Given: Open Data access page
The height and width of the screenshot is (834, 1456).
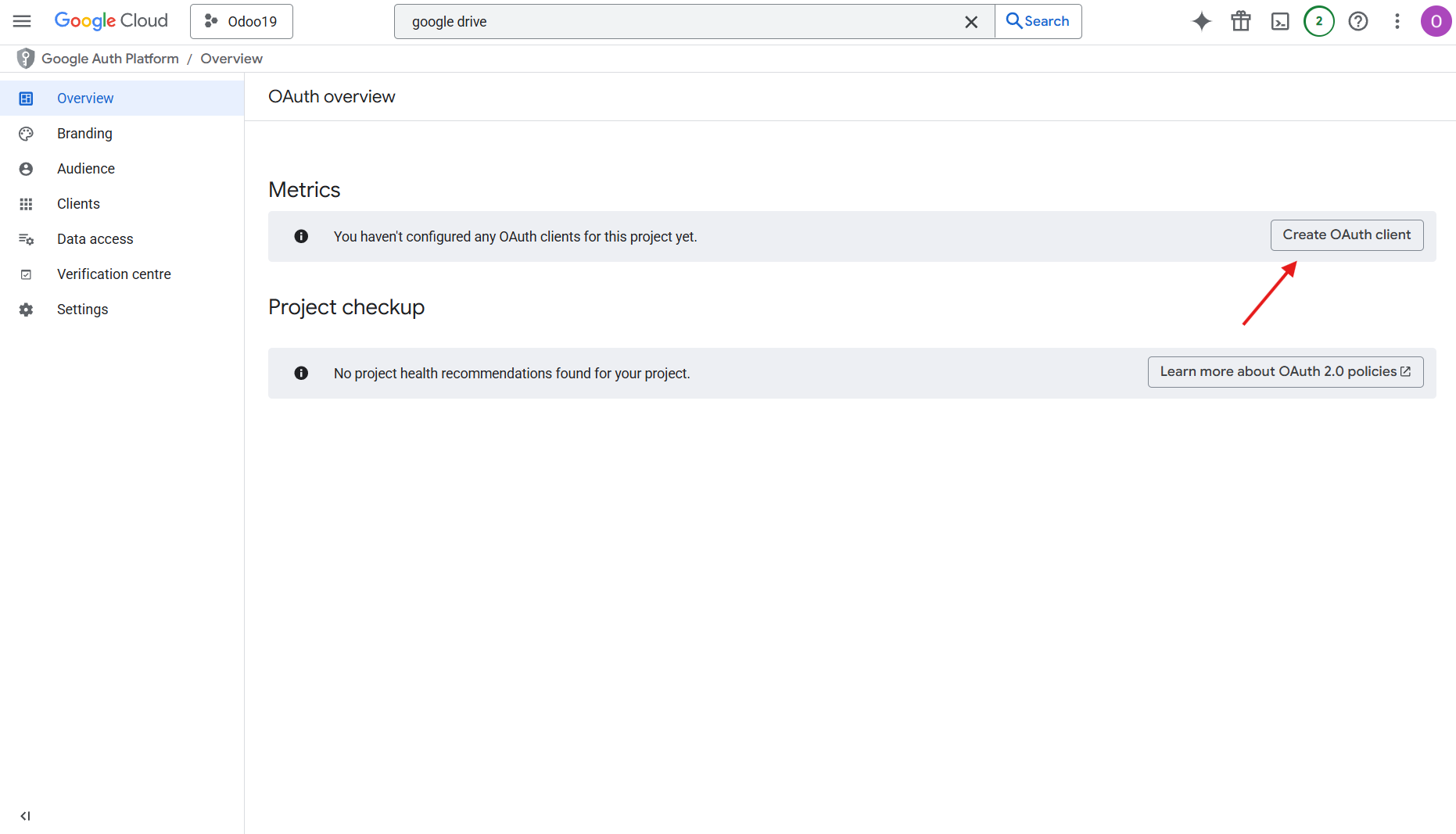Looking at the screenshot, I should click(95, 239).
